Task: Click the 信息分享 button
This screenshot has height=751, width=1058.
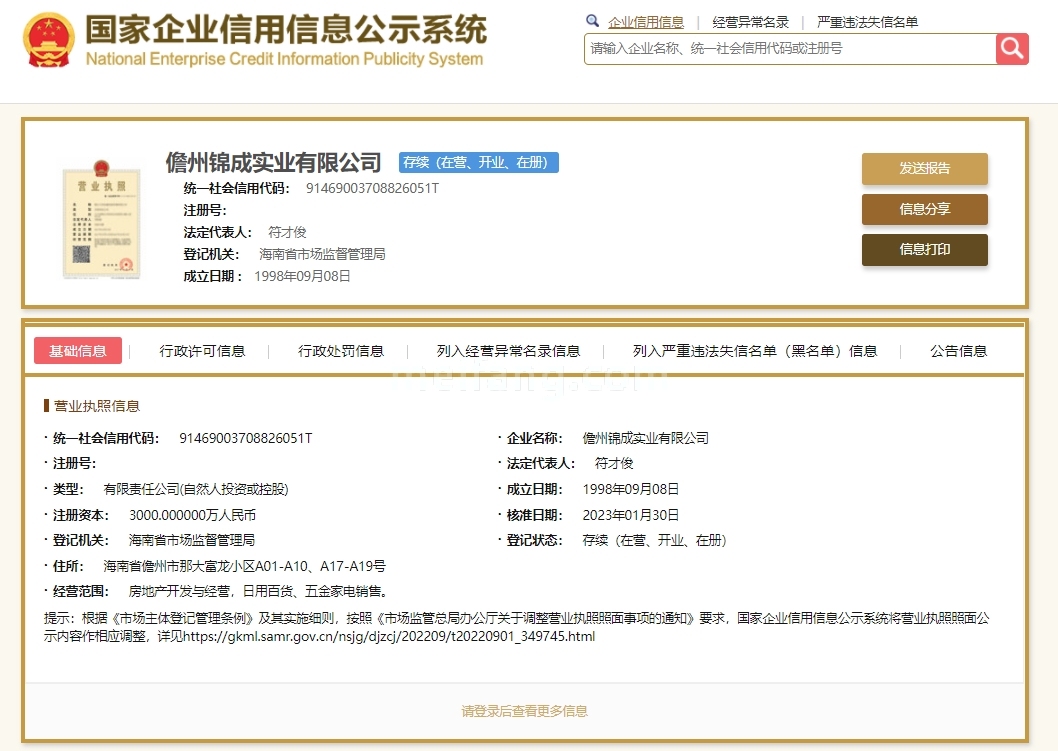Action: [924, 210]
